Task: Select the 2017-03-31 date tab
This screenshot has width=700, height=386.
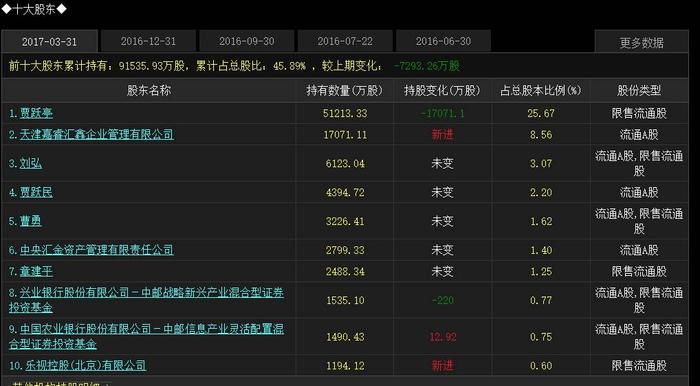Action: pos(50,42)
